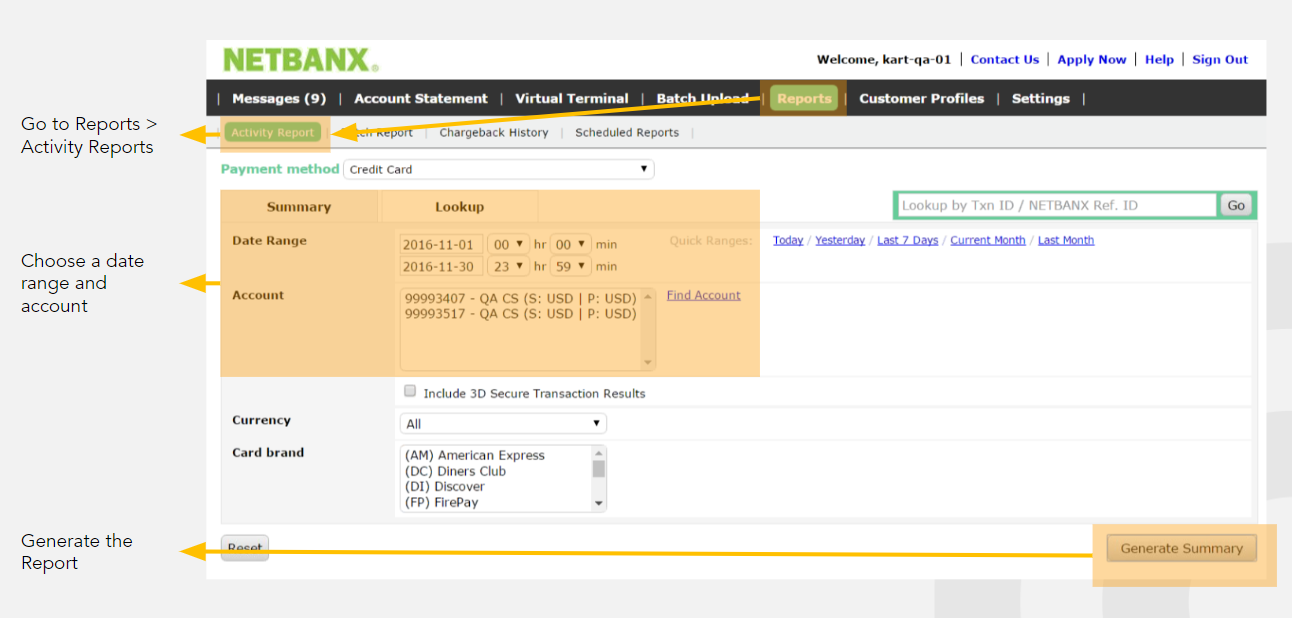Image resolution: width=1292 pixels, height=618 pixels.
Task: Open Account Statement menu
Action: (x=420, y=98)
